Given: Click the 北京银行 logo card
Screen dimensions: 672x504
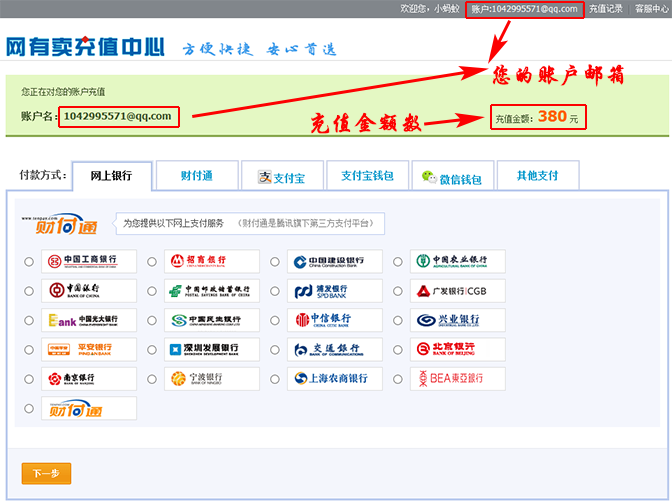Looking at the screenshot, I should click(x=458, y=350).
